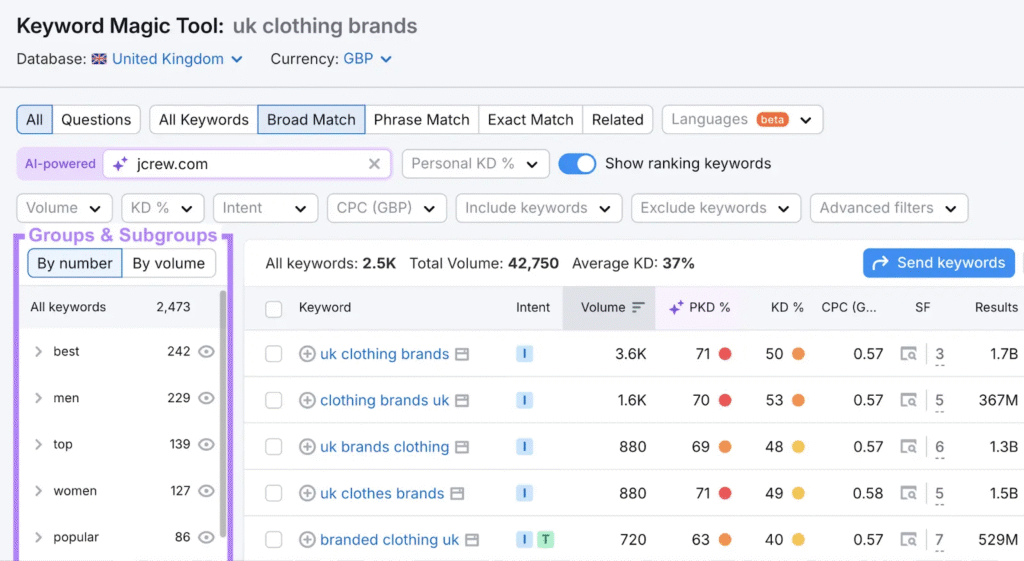
Task: Expand the 'best' keyword group
Action: pyautogui.click(x=39, y=351)
